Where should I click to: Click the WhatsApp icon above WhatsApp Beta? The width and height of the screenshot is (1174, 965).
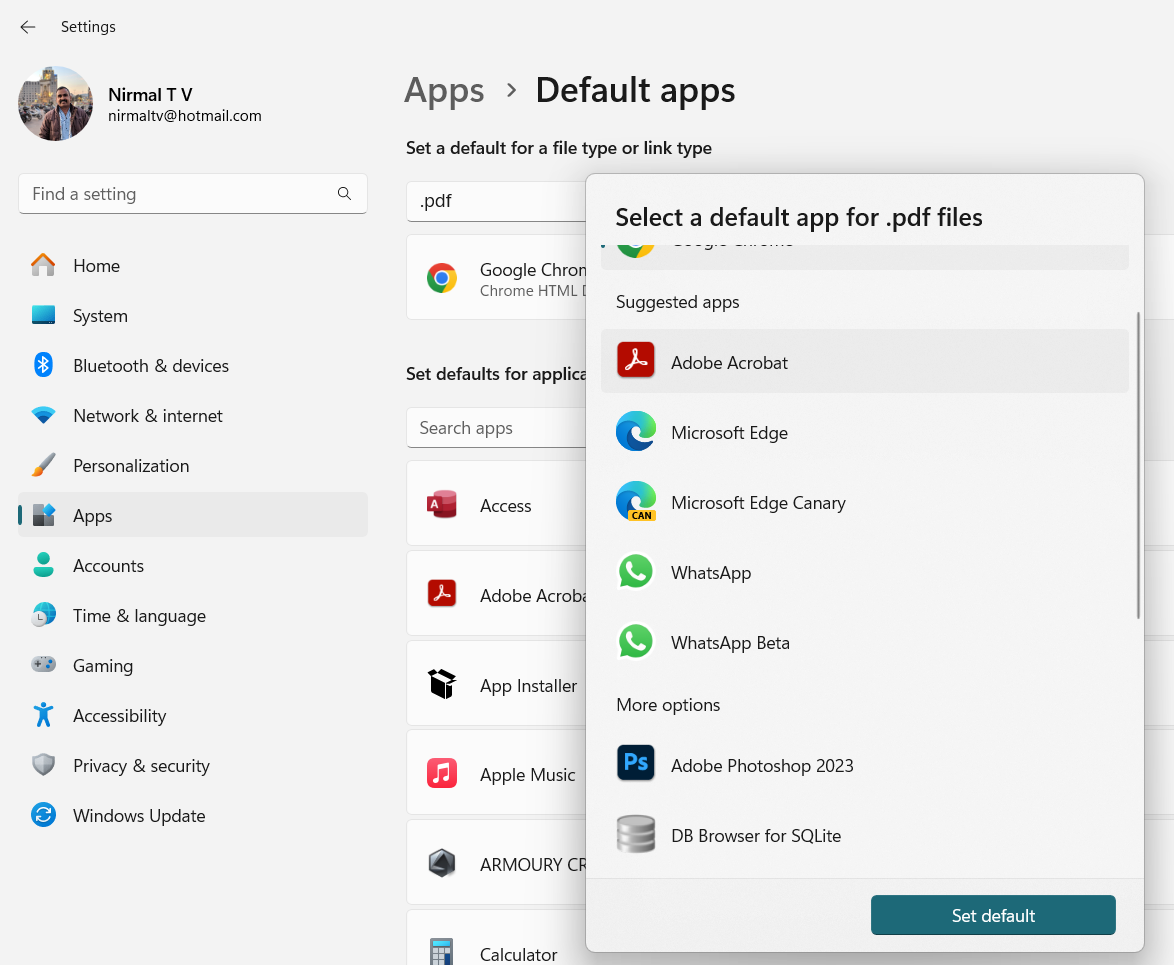point(636,571)
